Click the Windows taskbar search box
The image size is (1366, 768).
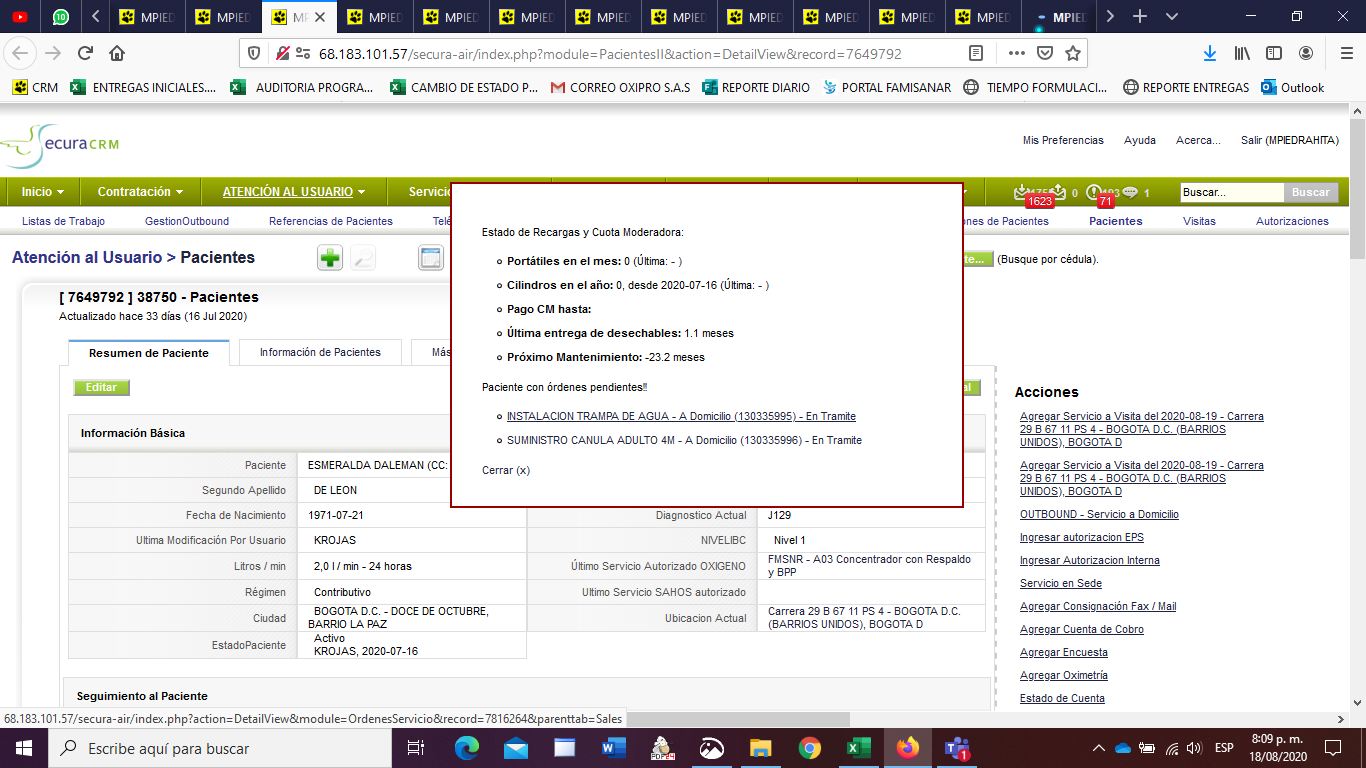pyautogui.click(x=220, y=748)
